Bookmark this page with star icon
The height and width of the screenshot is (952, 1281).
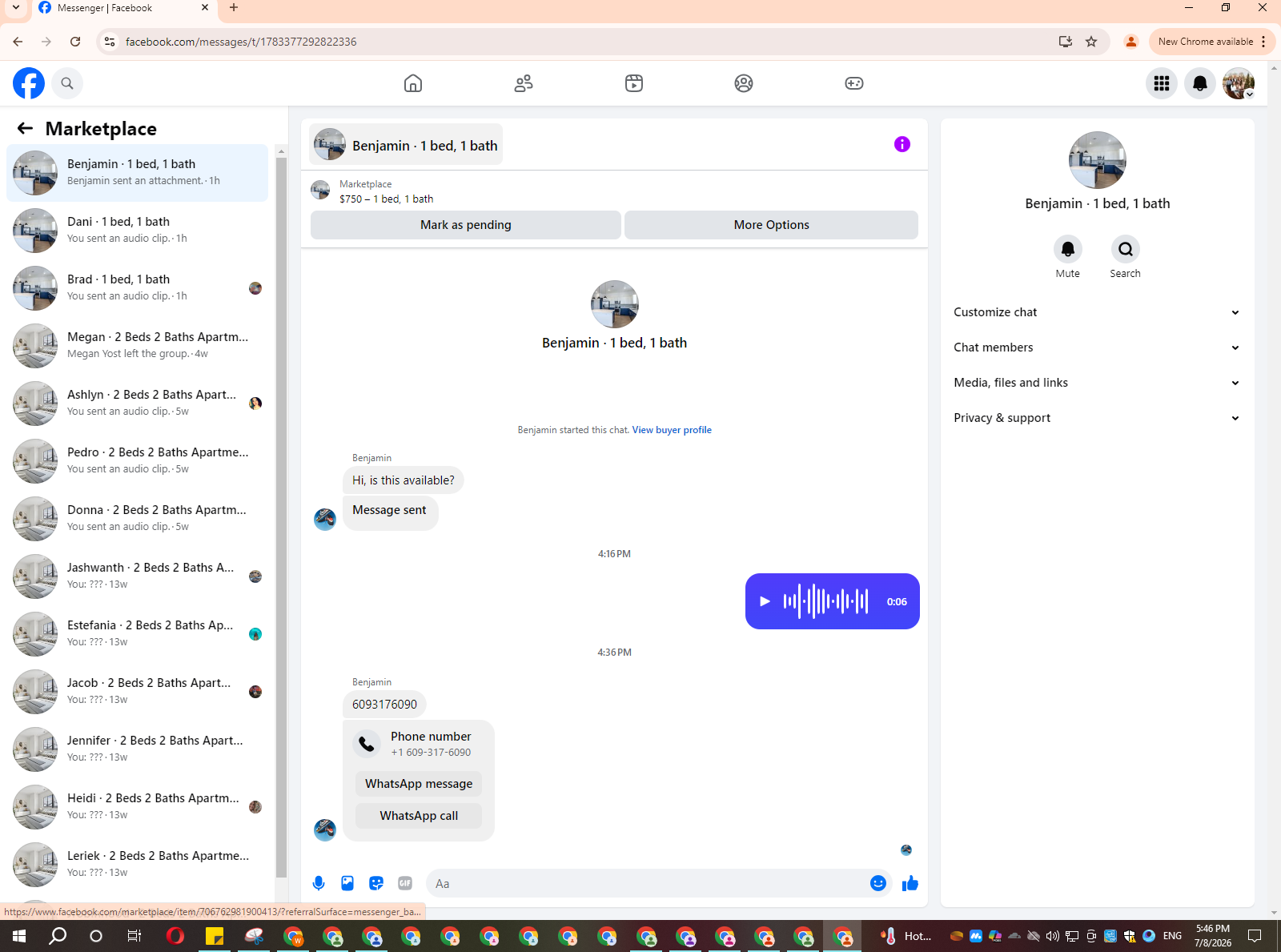click(x=1091, y=42)
